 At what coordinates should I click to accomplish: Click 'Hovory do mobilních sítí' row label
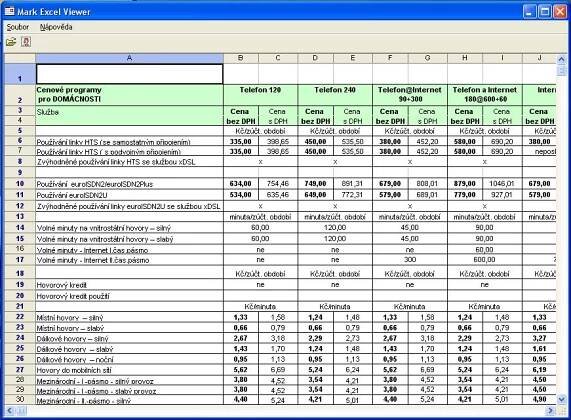(x=74, y=370)
